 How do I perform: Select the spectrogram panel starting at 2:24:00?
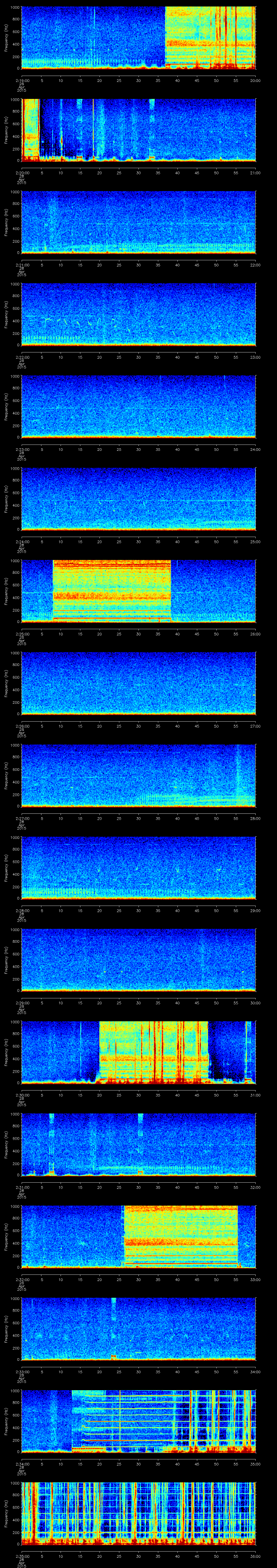tap(139, 499)
